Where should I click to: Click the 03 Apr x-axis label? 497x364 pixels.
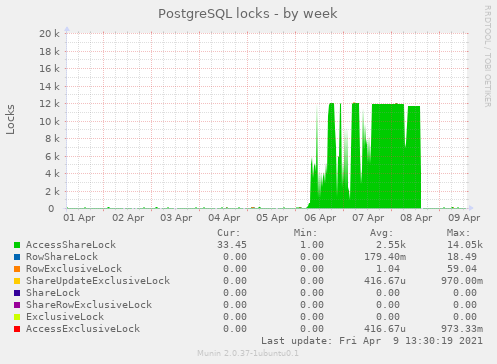tap(176, 218)
